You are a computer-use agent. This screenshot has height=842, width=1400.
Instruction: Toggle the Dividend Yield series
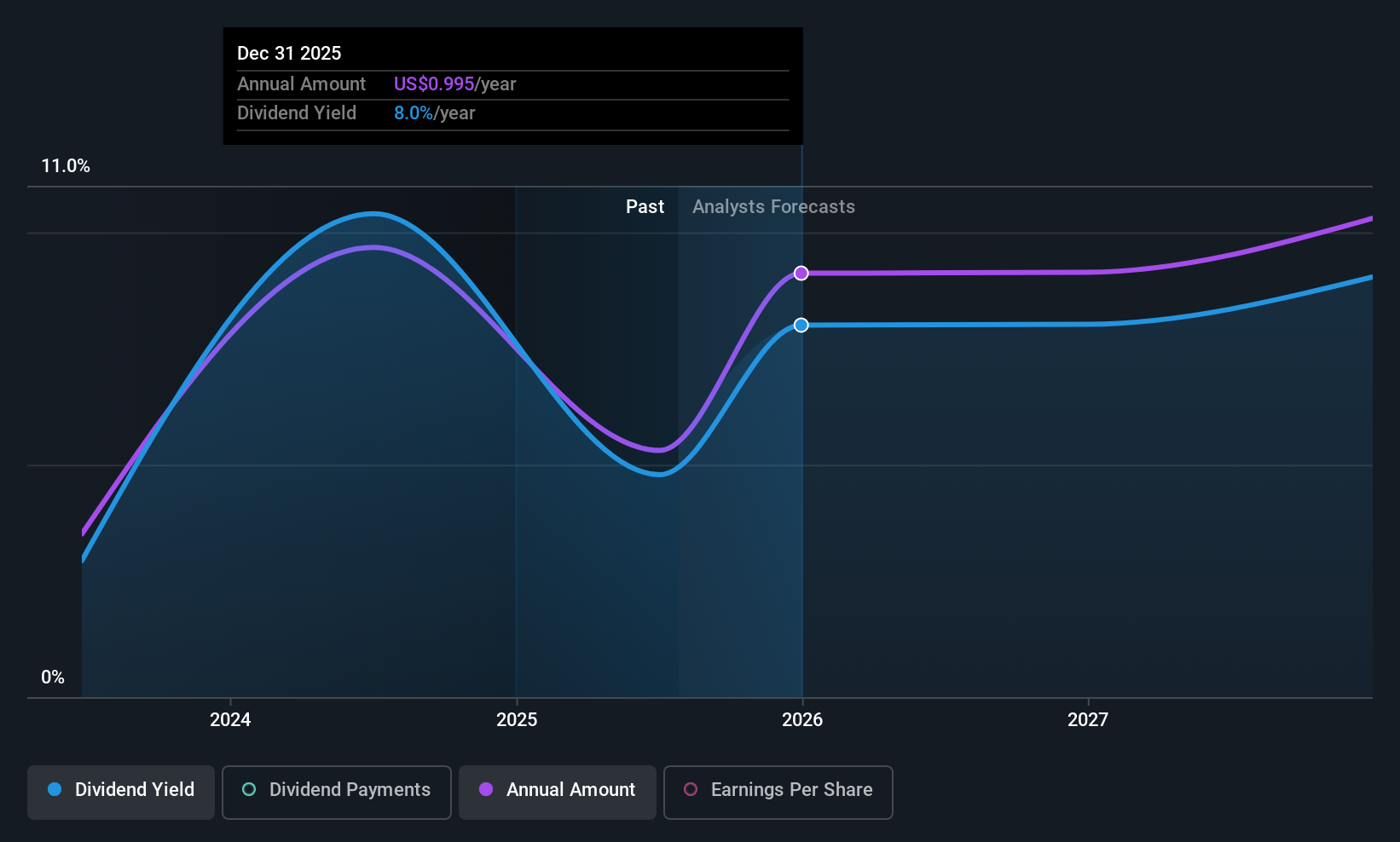coord(121,793)
